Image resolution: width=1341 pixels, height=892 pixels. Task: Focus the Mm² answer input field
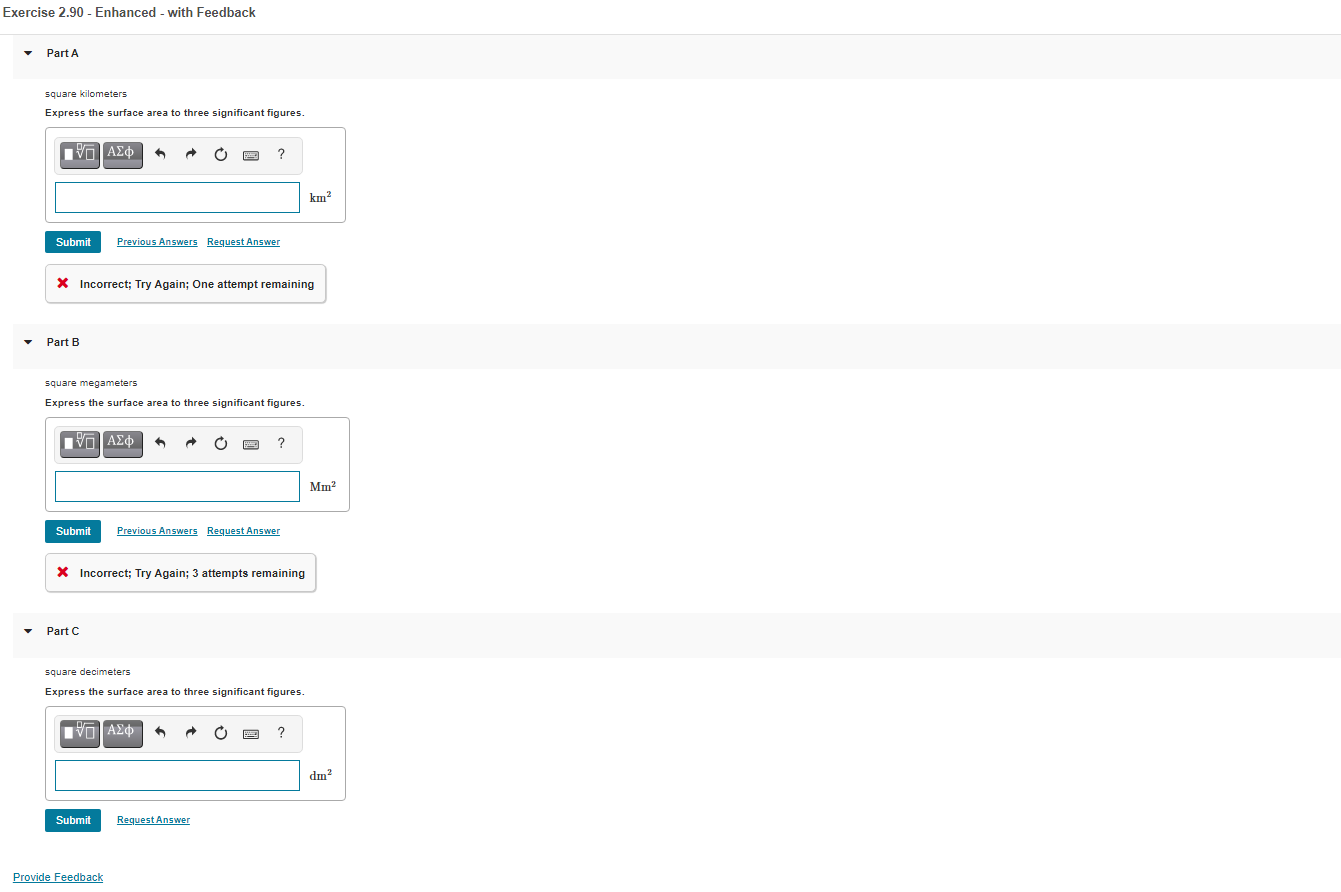tap(177, 486)
